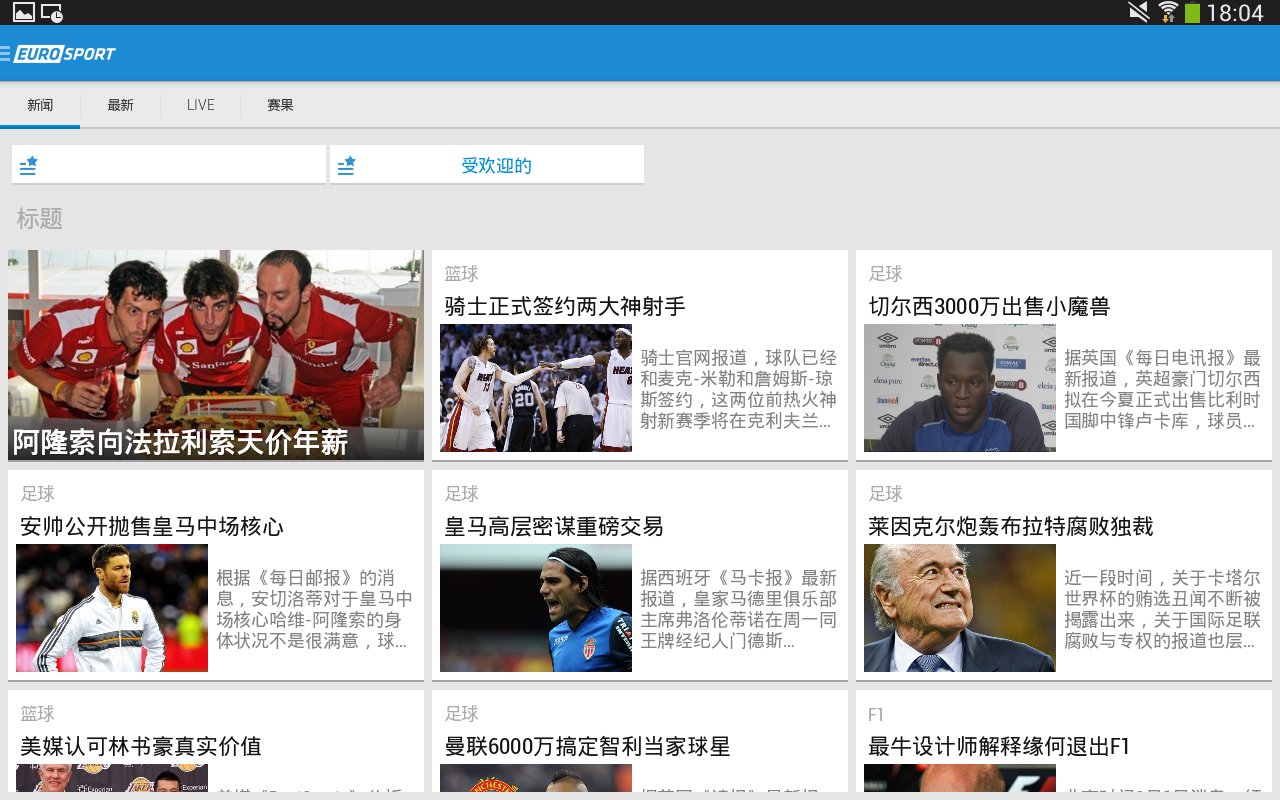Tap the Eurosport logo
The height and width of the screenshot is (800, 1280).
(x=65, y=53)
